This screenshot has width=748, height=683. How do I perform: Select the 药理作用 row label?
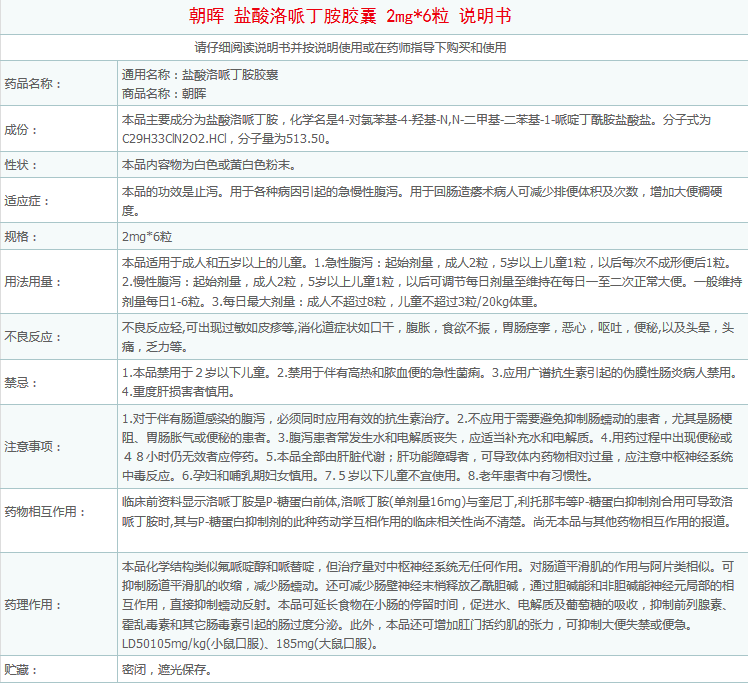pos(33,605)
